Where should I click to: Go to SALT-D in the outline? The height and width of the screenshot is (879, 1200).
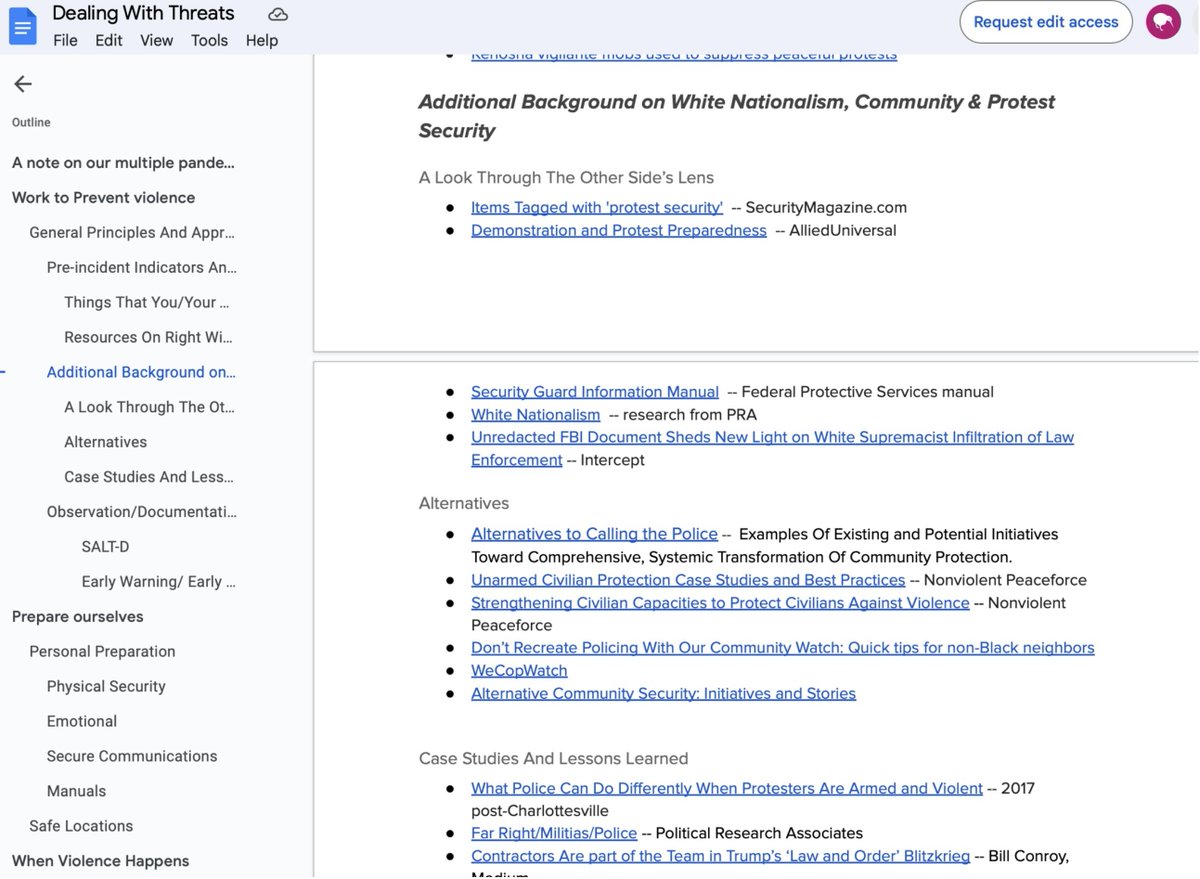[x=105, y=547]
